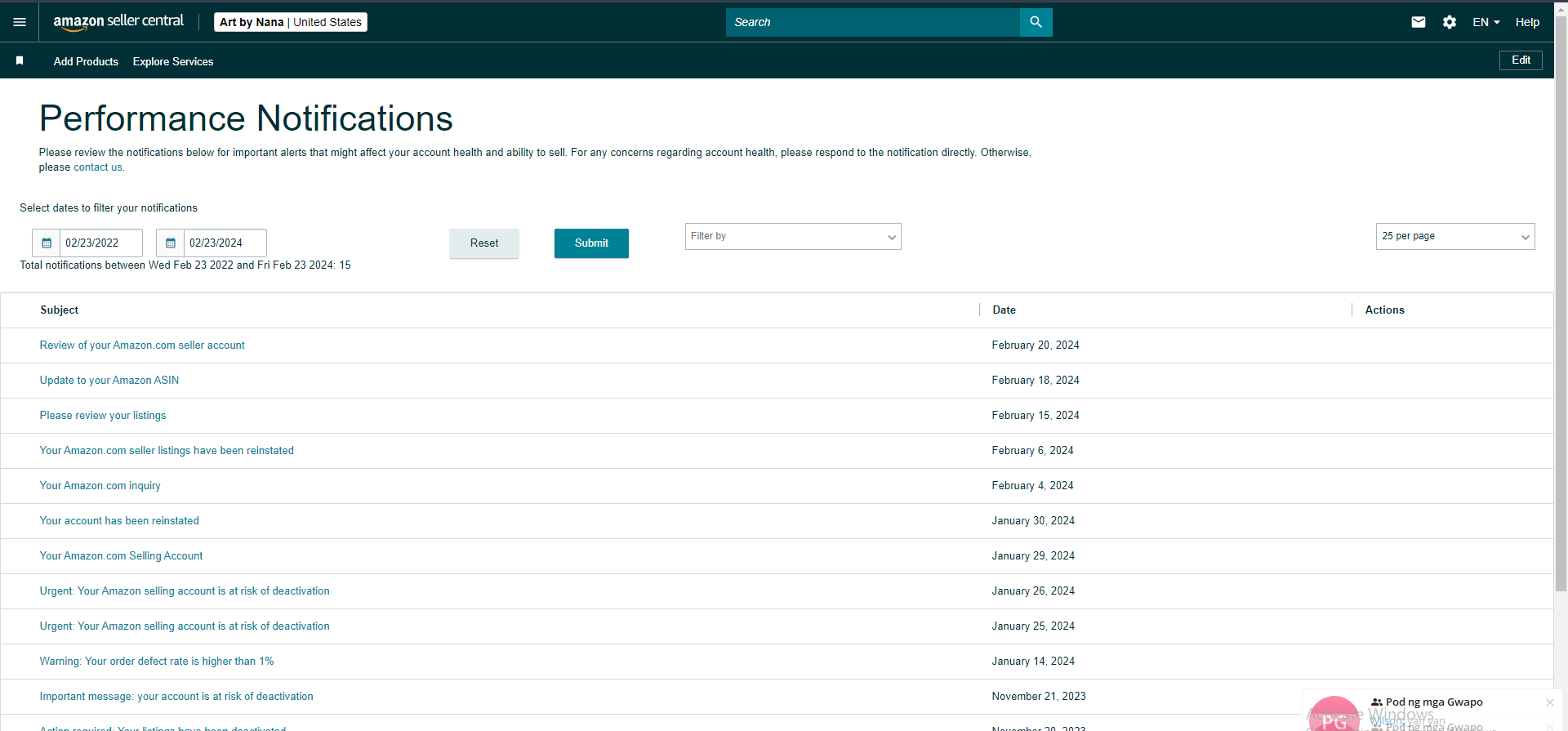Open the Add Products menu item
Viewport: 1568px width, 731px height.
coord(86,61)
